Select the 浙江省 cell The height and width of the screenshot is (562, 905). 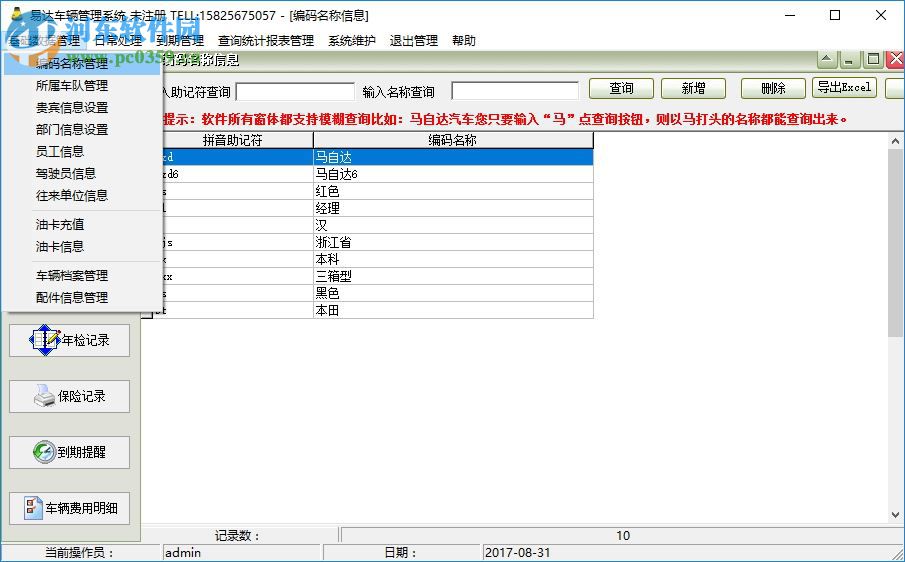coord(453,242)
